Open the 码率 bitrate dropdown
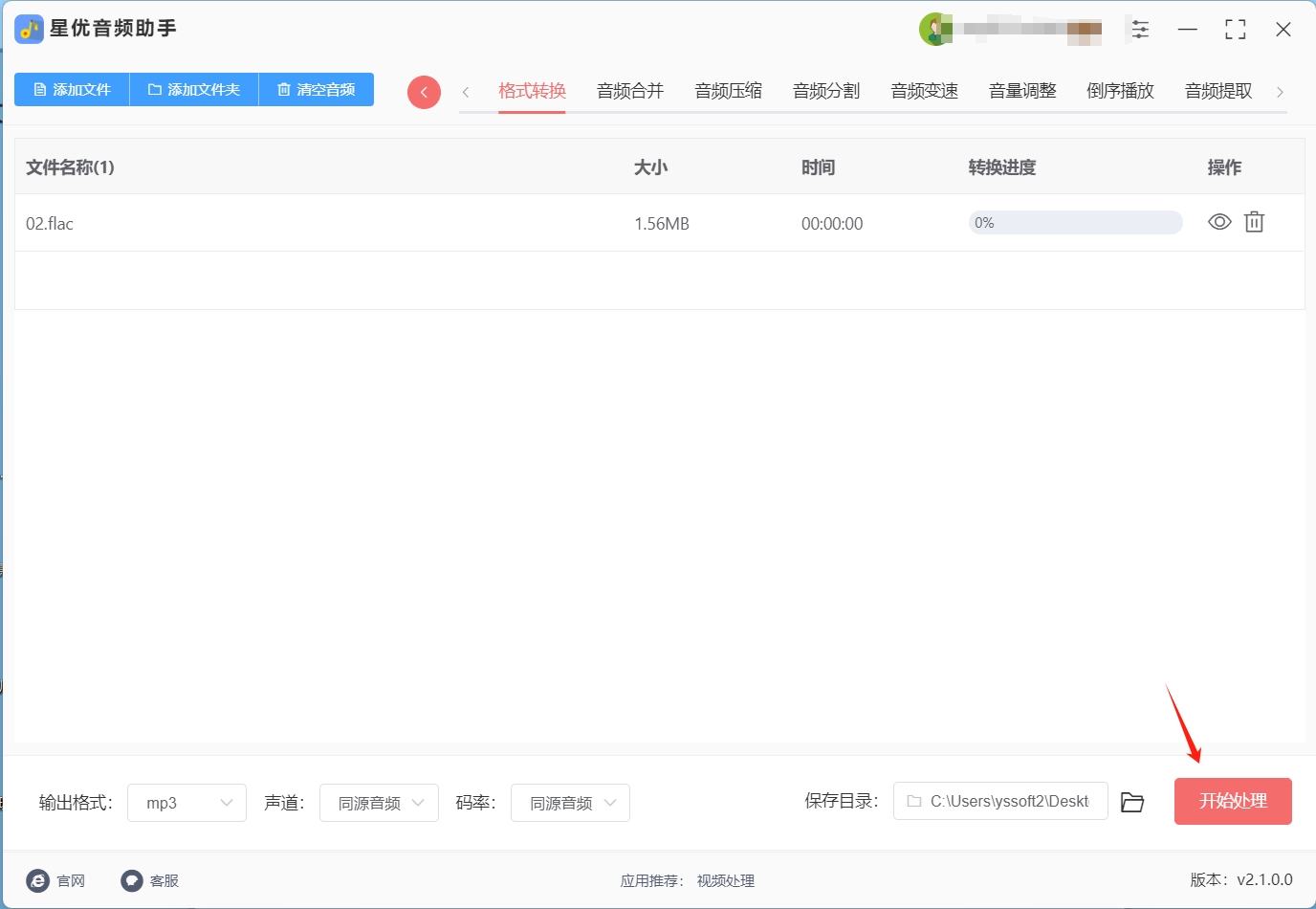 [x=570, y=803]
